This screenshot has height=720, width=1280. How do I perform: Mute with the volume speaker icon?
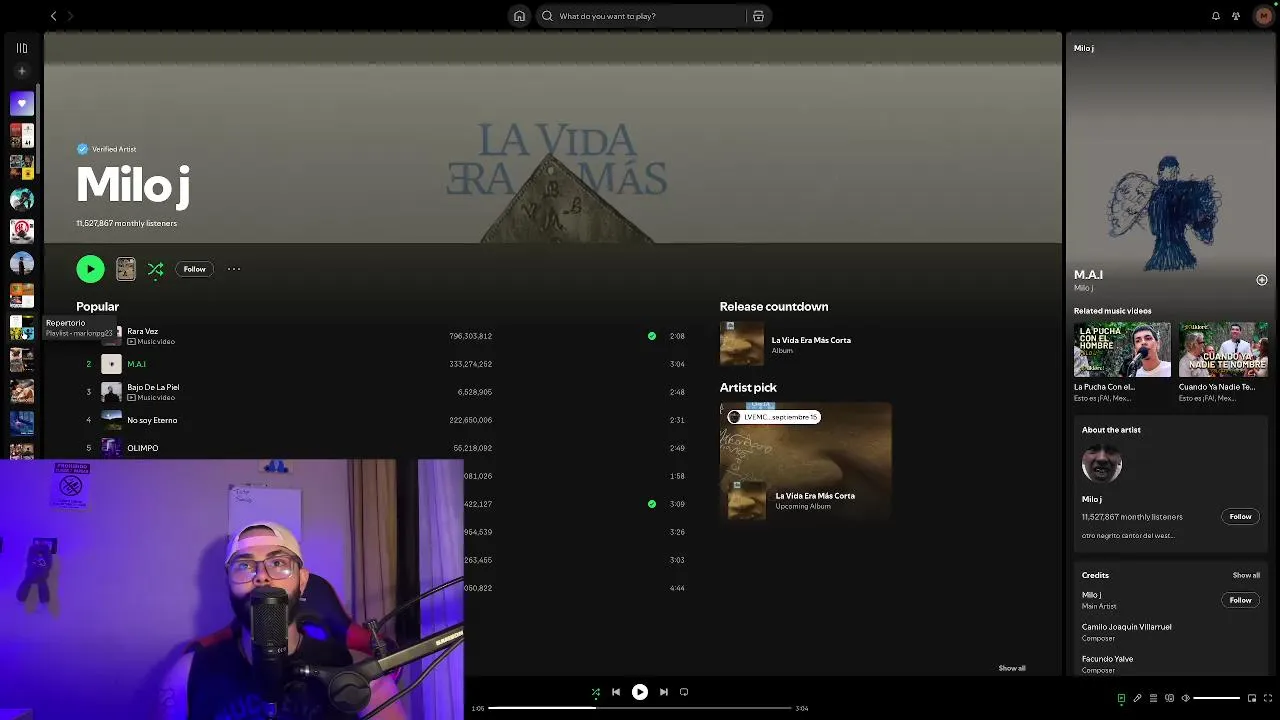pyautogui.click(x=1185, y=698)
